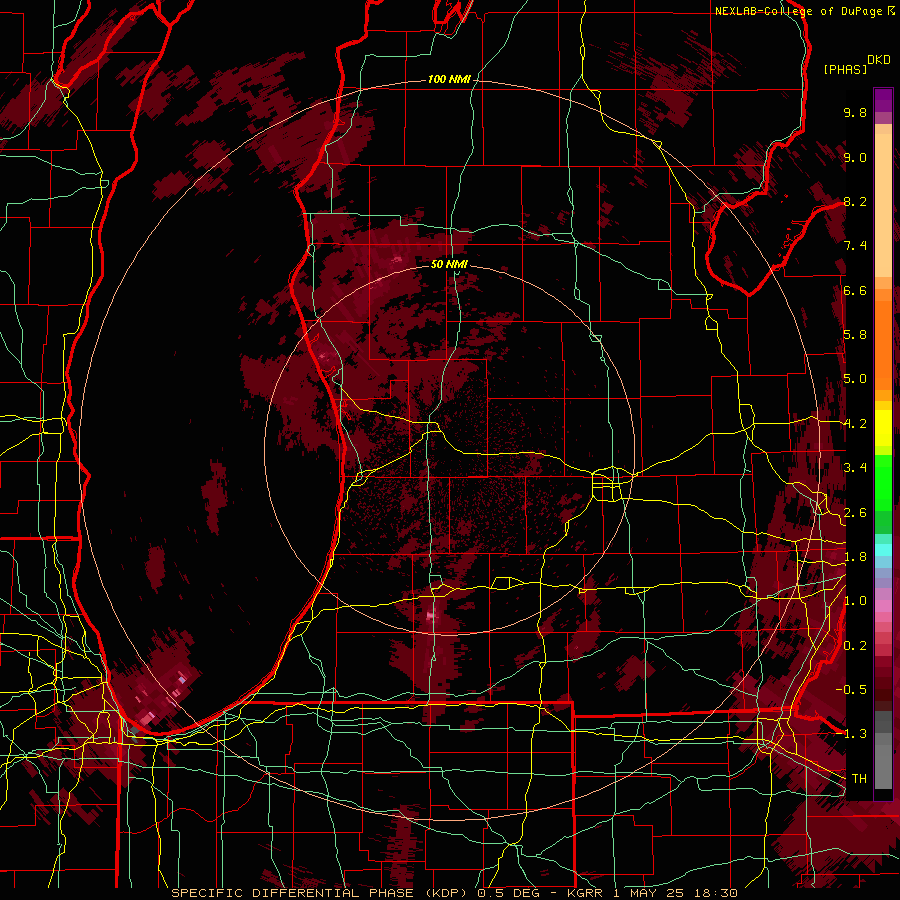Select the 5.0 legend value
The height and width of the screenshot is (900, 900).
tap(855, 379)
